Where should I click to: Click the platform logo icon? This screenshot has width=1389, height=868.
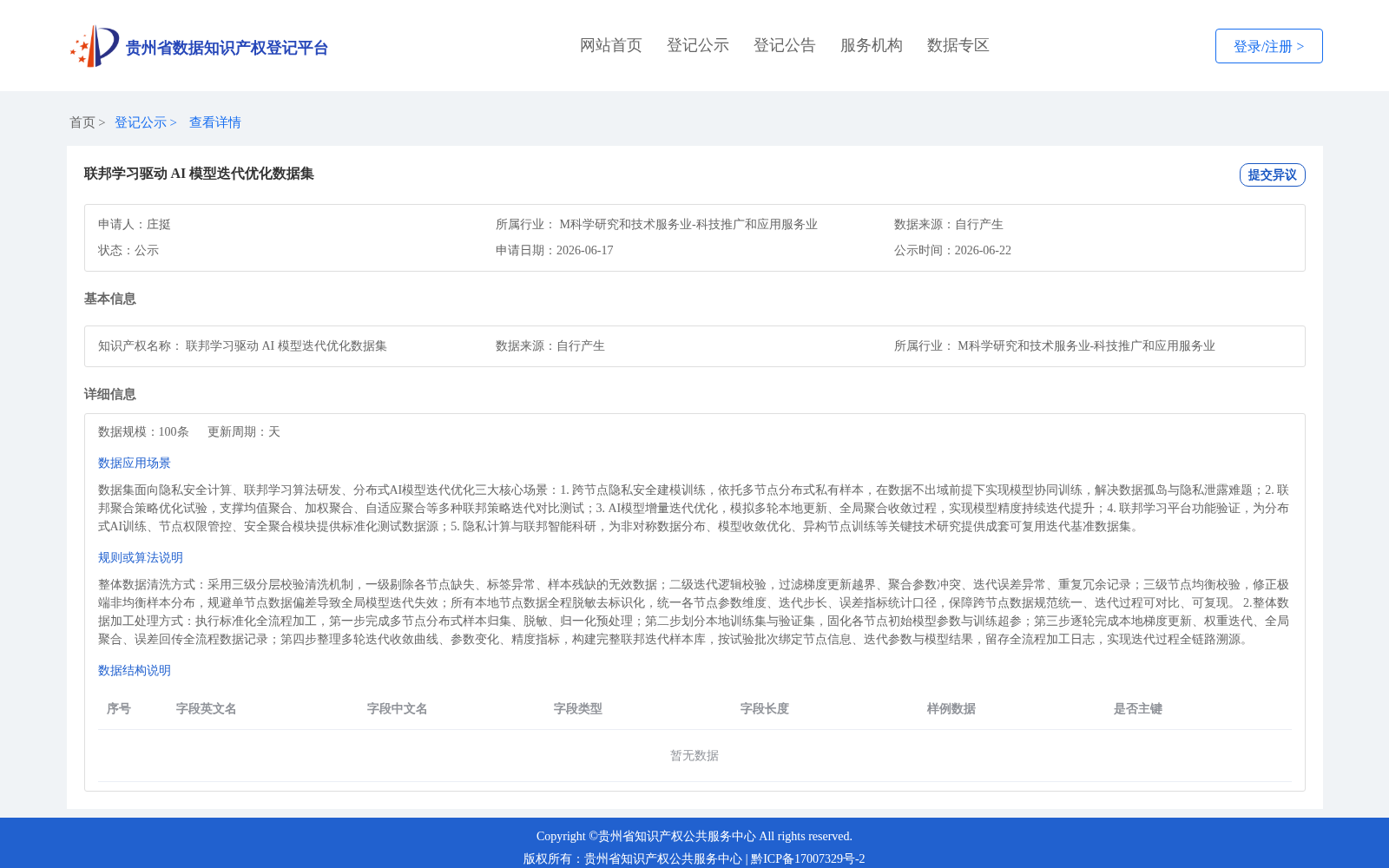95,46
